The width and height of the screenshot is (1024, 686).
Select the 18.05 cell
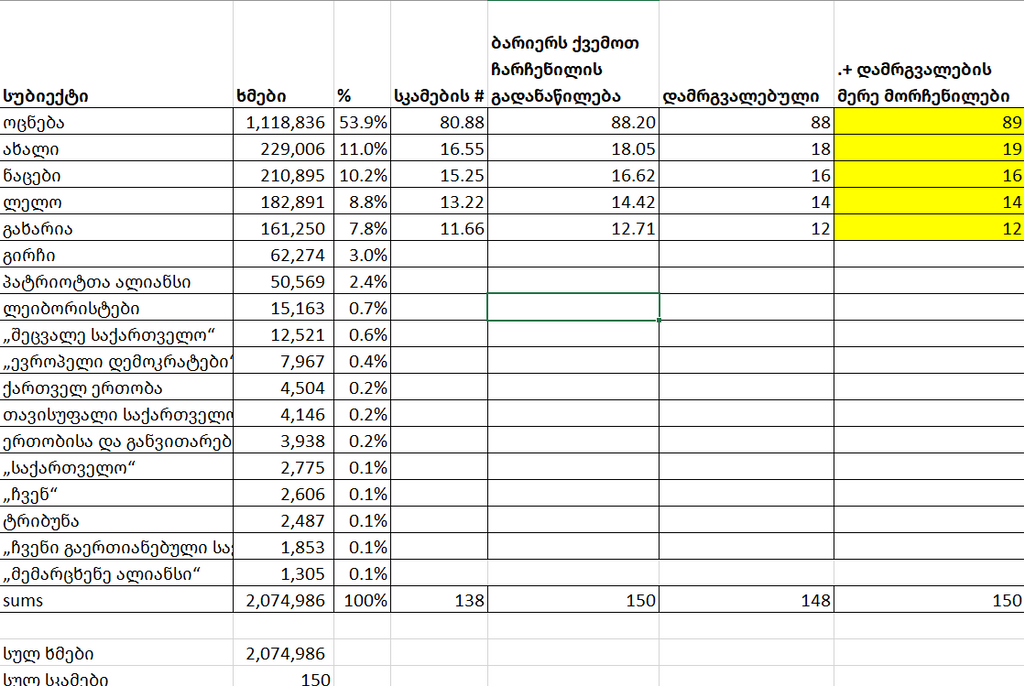[x=573, y=149]
